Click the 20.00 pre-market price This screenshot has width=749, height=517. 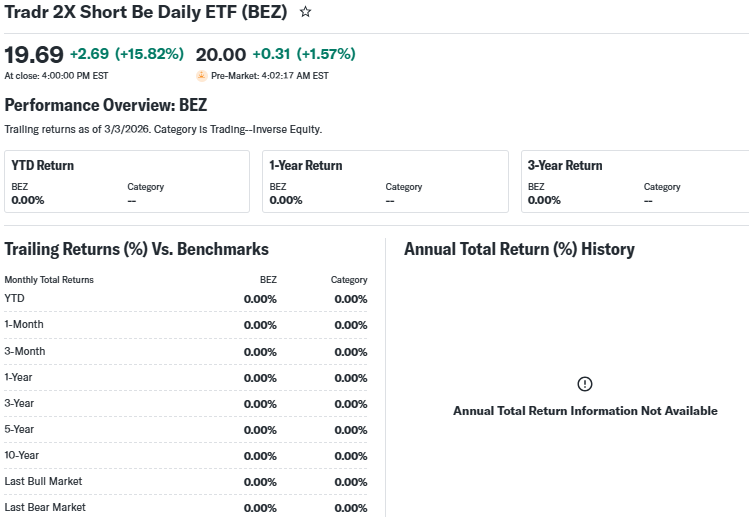click(220, 54)
